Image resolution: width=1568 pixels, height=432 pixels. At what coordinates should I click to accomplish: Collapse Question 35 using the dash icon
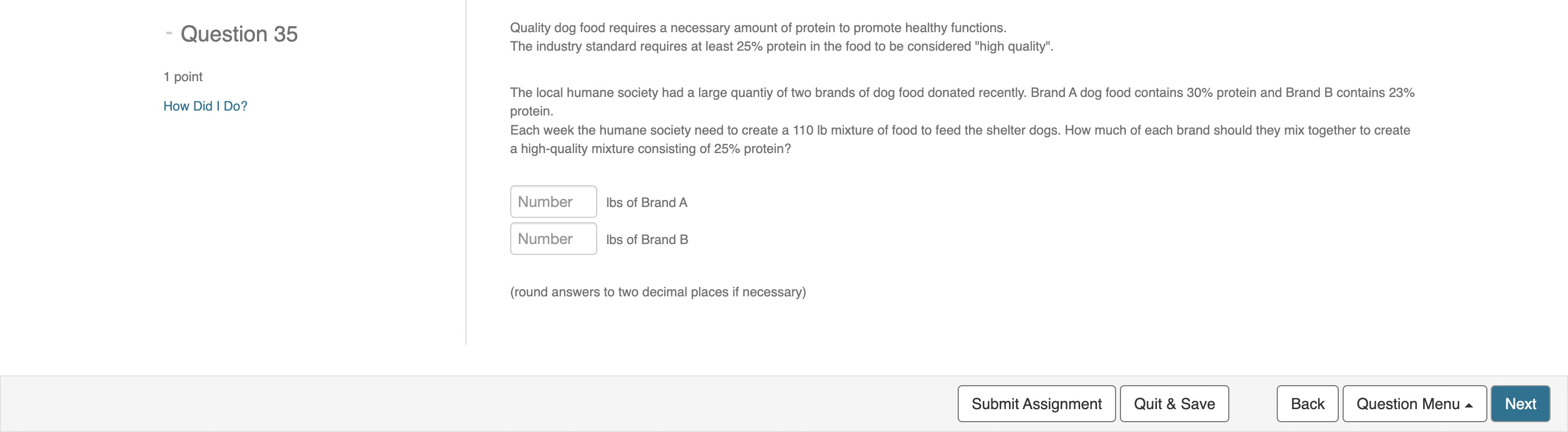pos(169,33)
